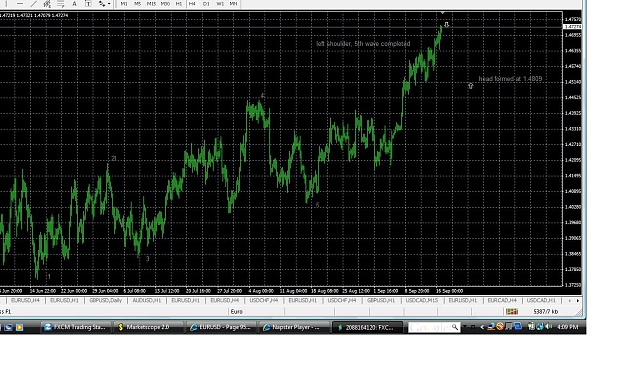Switch chart to M30 timeframe
The width and height of the screenshot is (625, 375).
[165, 4]
